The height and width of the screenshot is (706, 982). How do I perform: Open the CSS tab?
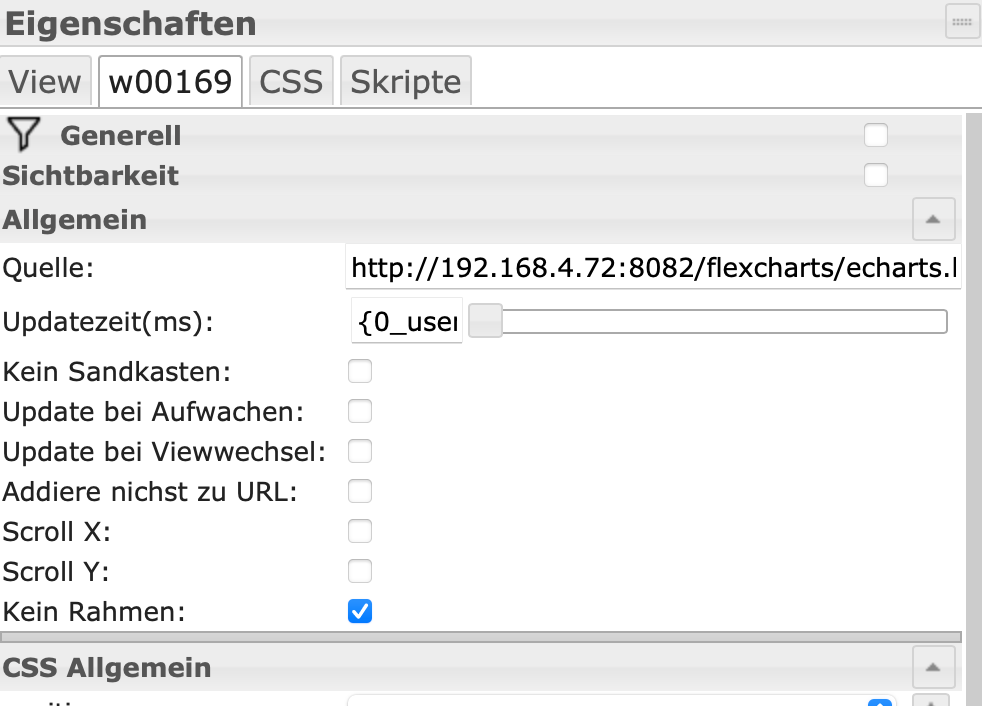[x=291, y=81]
